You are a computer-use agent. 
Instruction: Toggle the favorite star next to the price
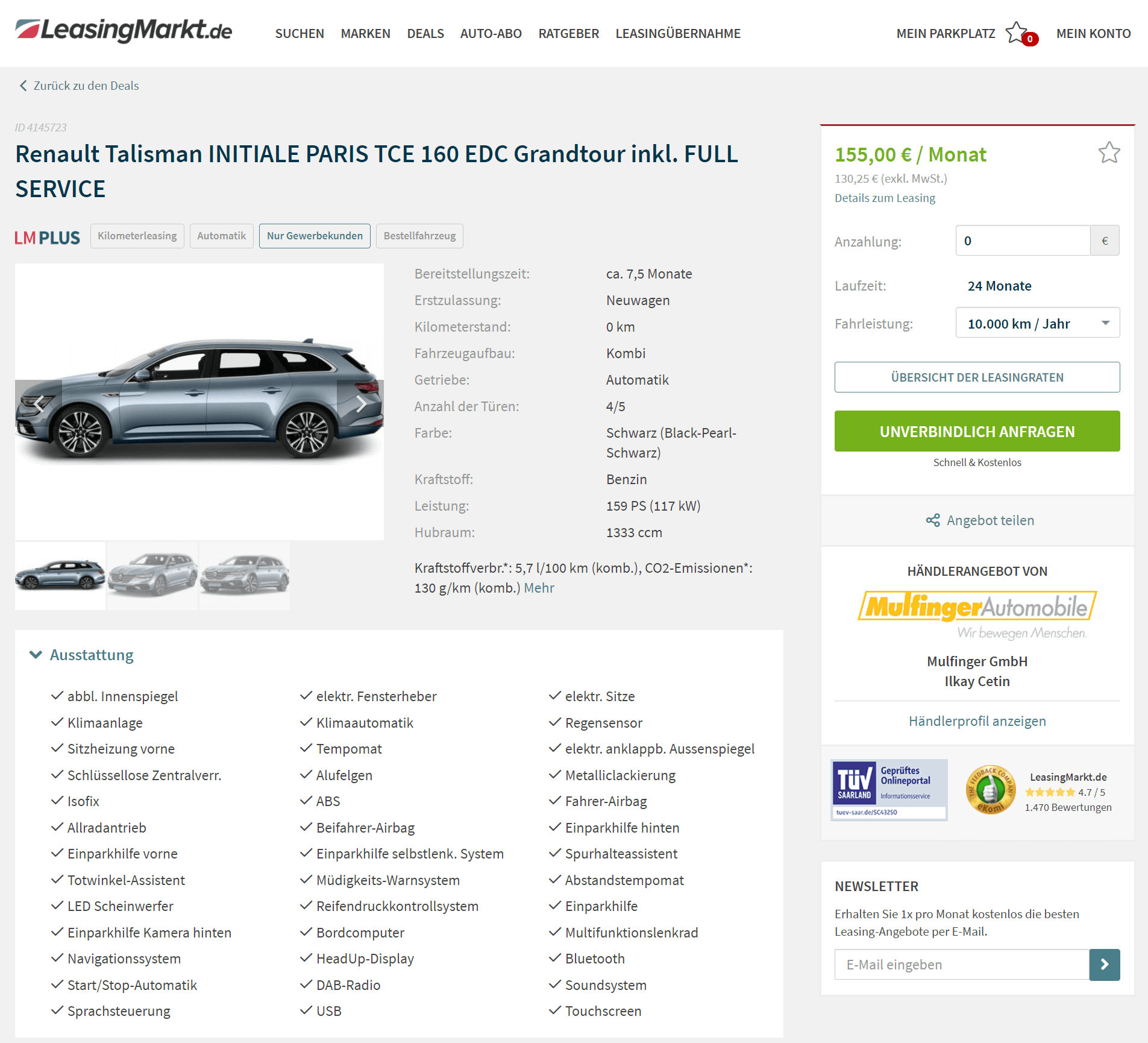pyautogui.click(x=1109, y=153)
